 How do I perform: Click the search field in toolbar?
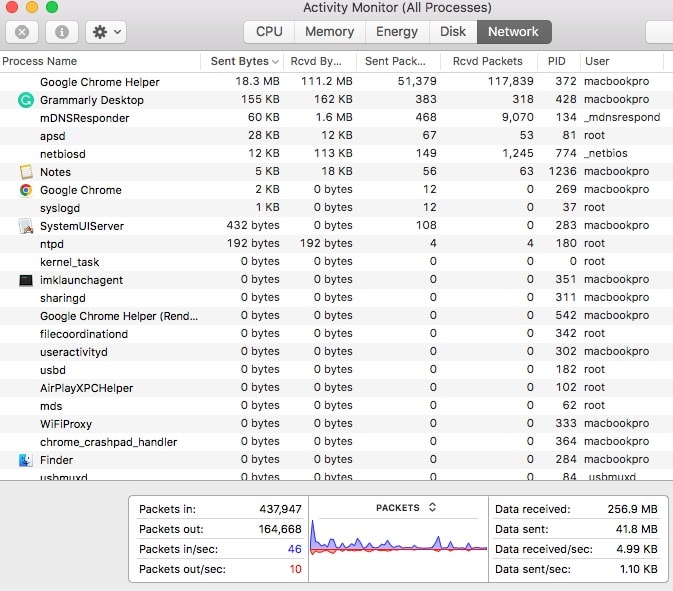(659, 32)
